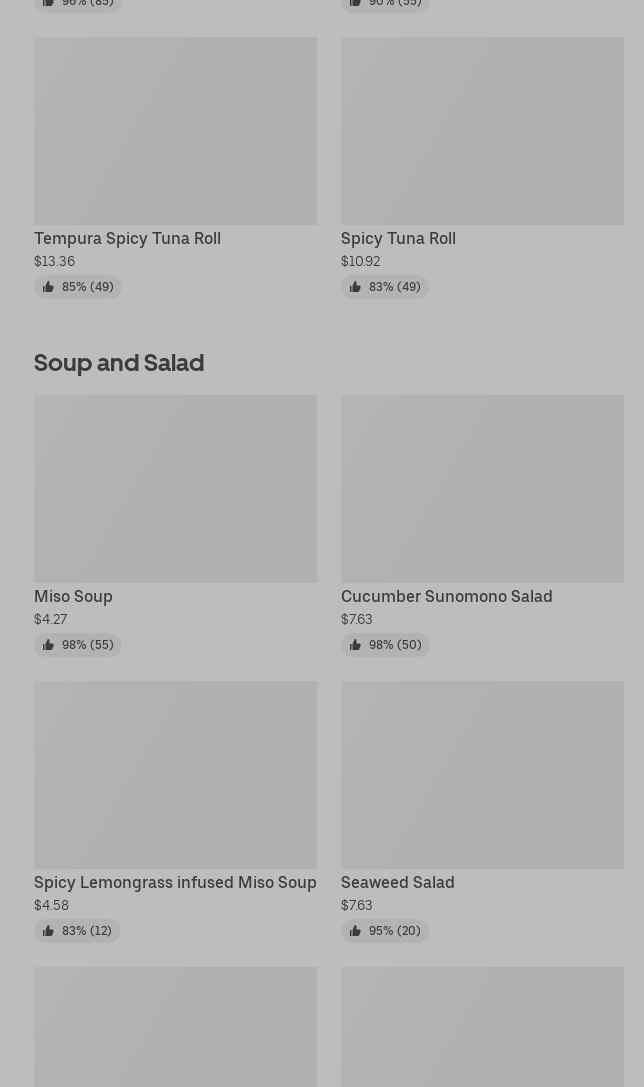Click the Seaweed Salad name

coord(397,883)
